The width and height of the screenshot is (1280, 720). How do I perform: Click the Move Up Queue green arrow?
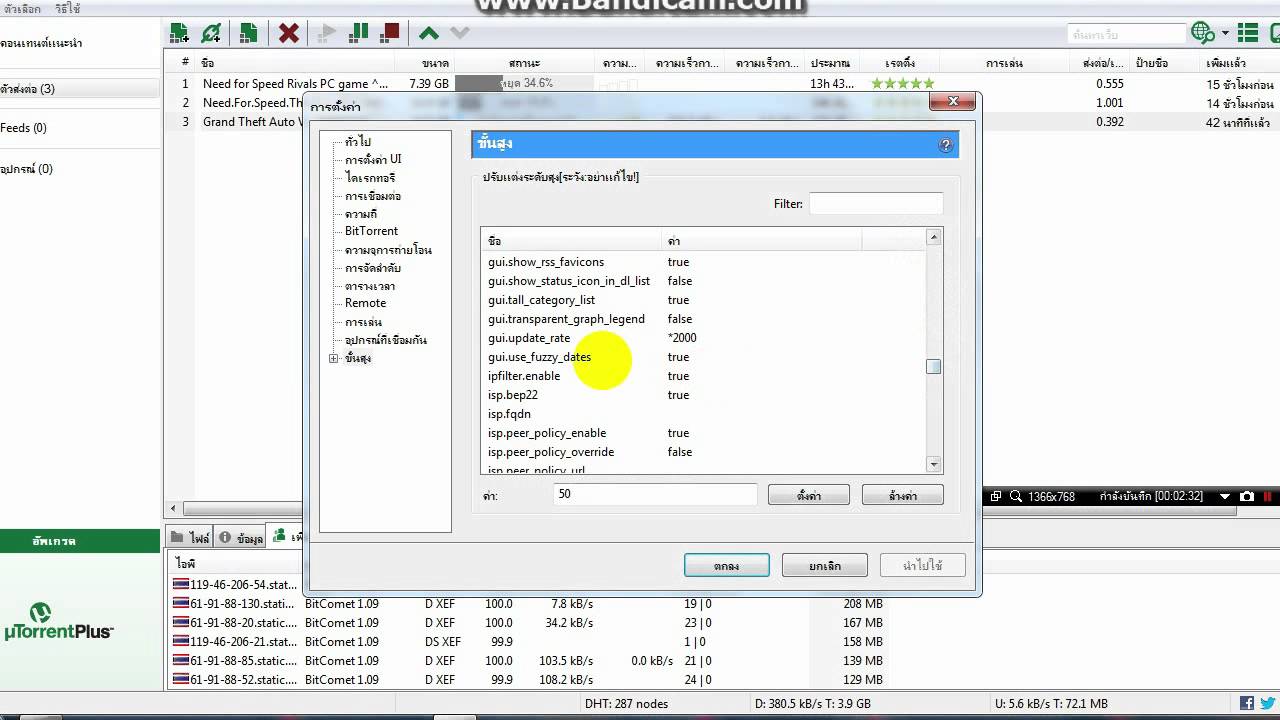click(x=429, y=34)
